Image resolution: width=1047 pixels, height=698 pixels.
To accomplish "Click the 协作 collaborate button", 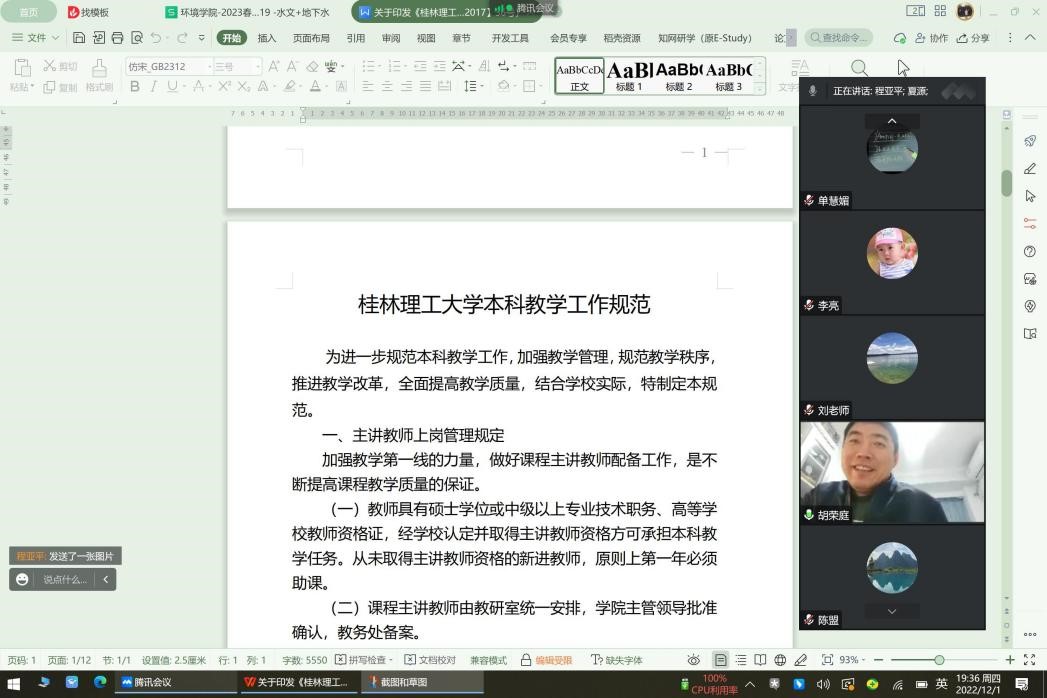I will (931, 38).
